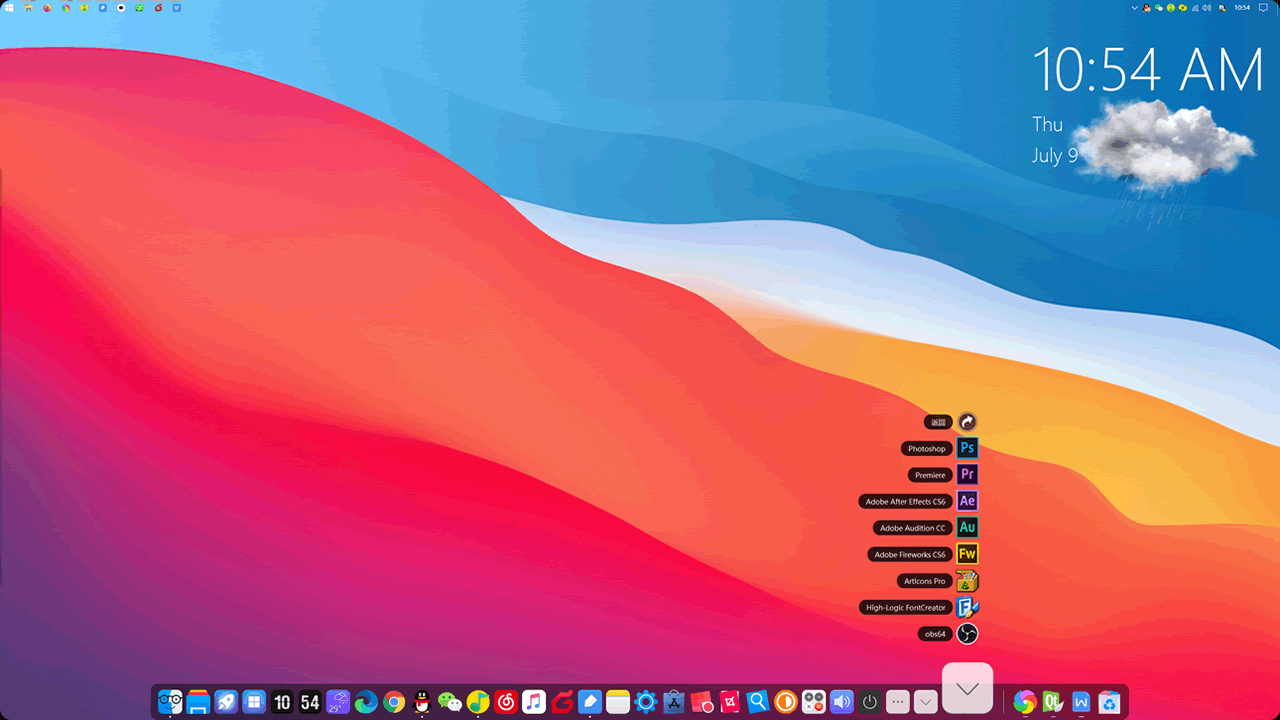Click the power button in dock
Viewport: 1280px width, 720px height.
pos(870,702)
